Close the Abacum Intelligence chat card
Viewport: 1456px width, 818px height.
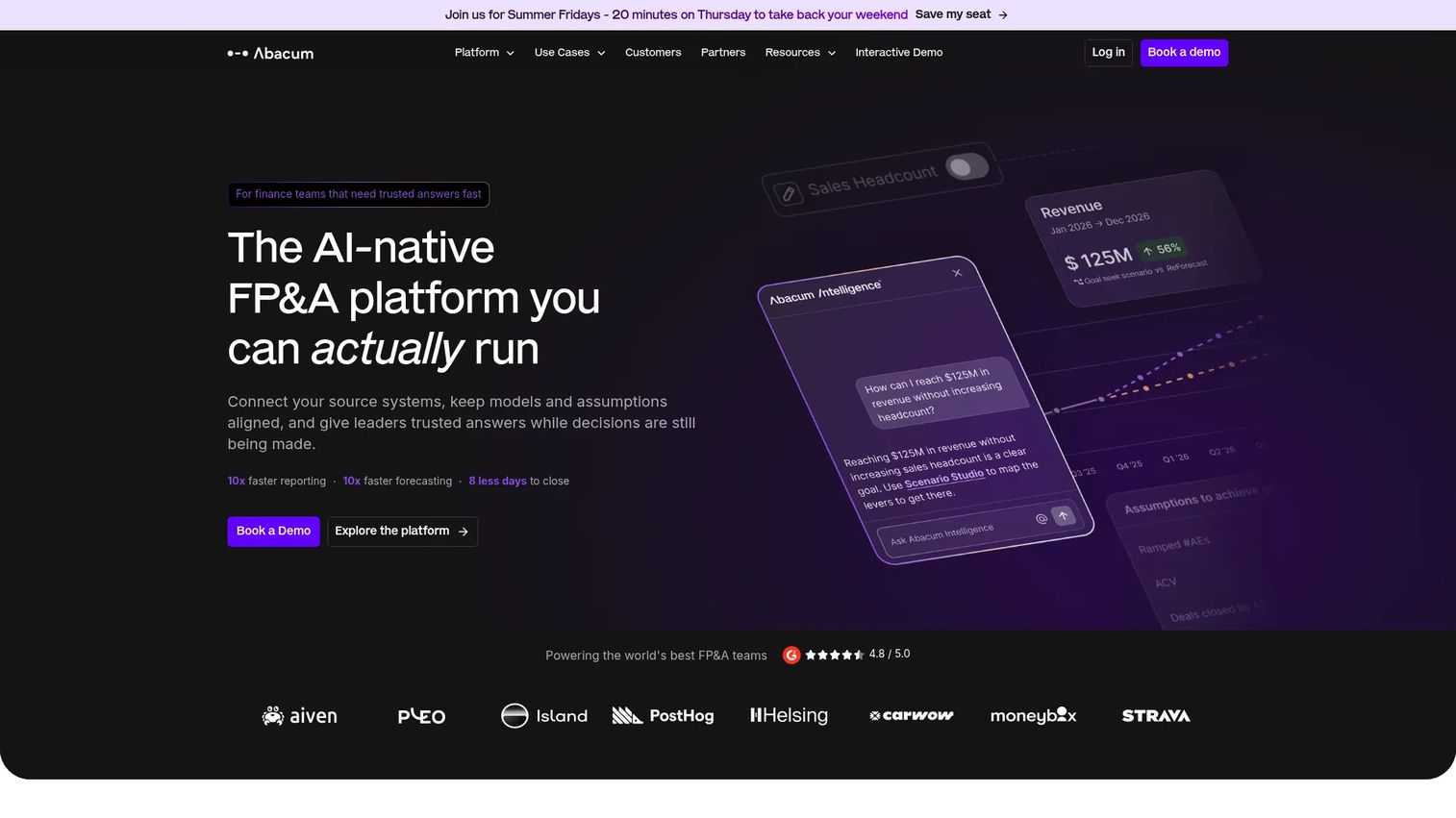957,273
